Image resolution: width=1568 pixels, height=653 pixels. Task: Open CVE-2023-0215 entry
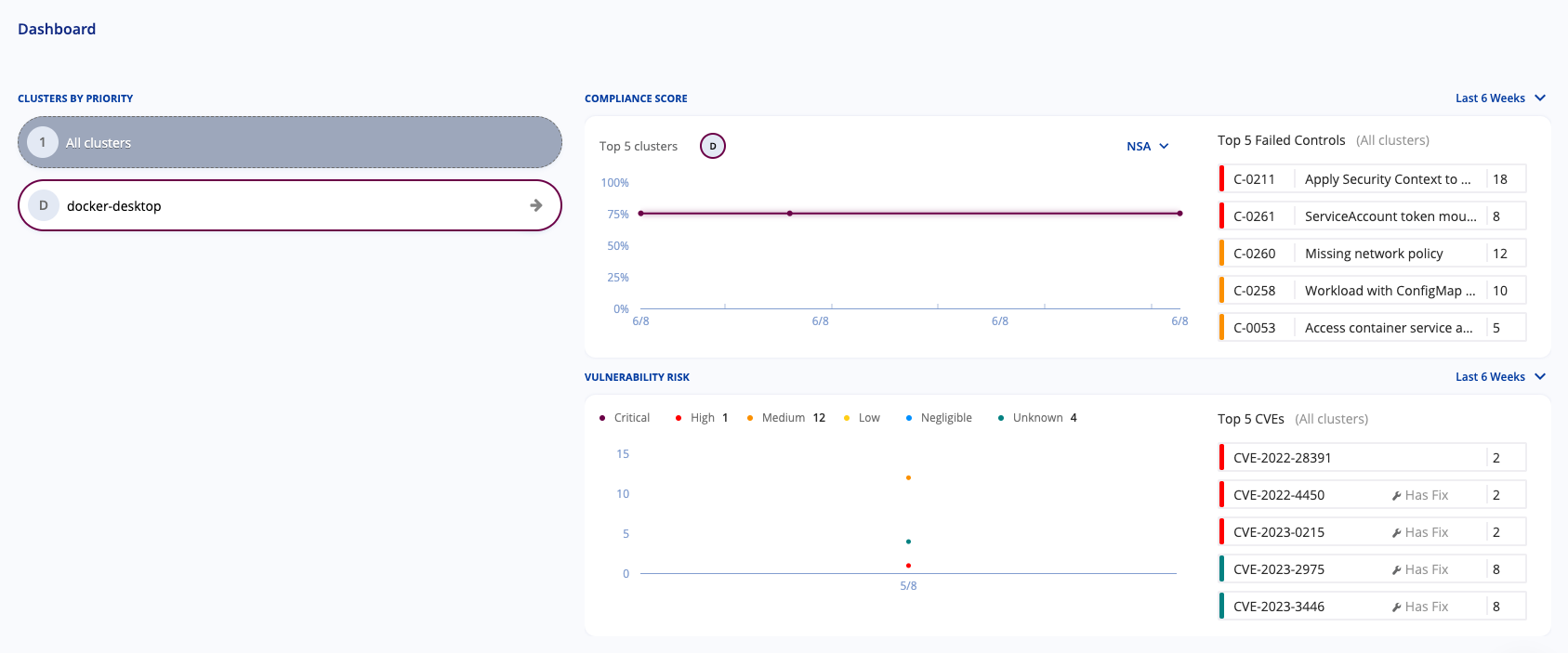point(1372,532)
